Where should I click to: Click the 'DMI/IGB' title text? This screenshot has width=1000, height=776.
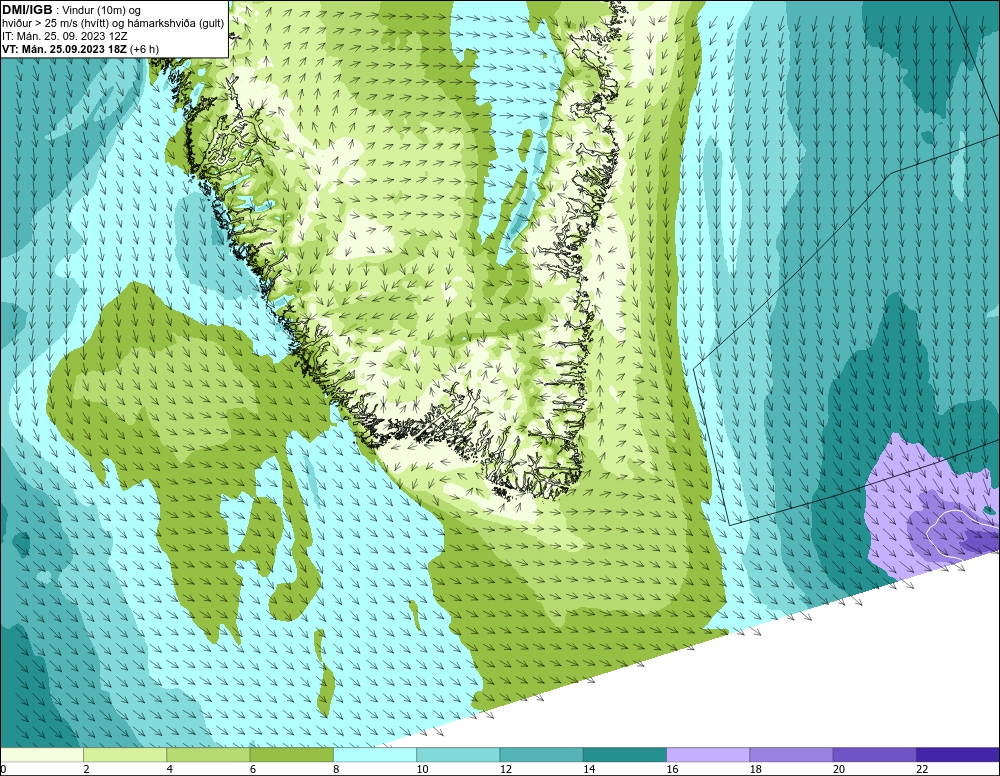point(27,10)
